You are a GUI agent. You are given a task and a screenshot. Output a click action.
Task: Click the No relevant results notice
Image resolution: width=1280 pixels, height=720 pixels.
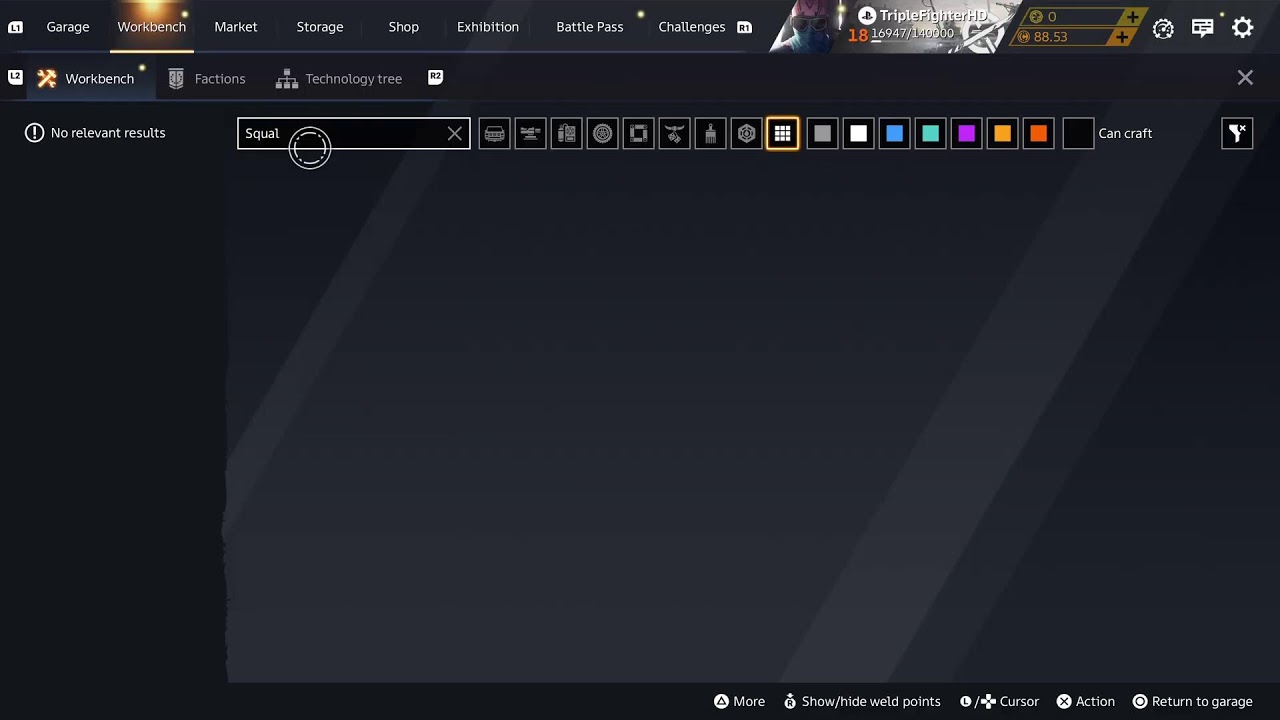pos(95,133)
